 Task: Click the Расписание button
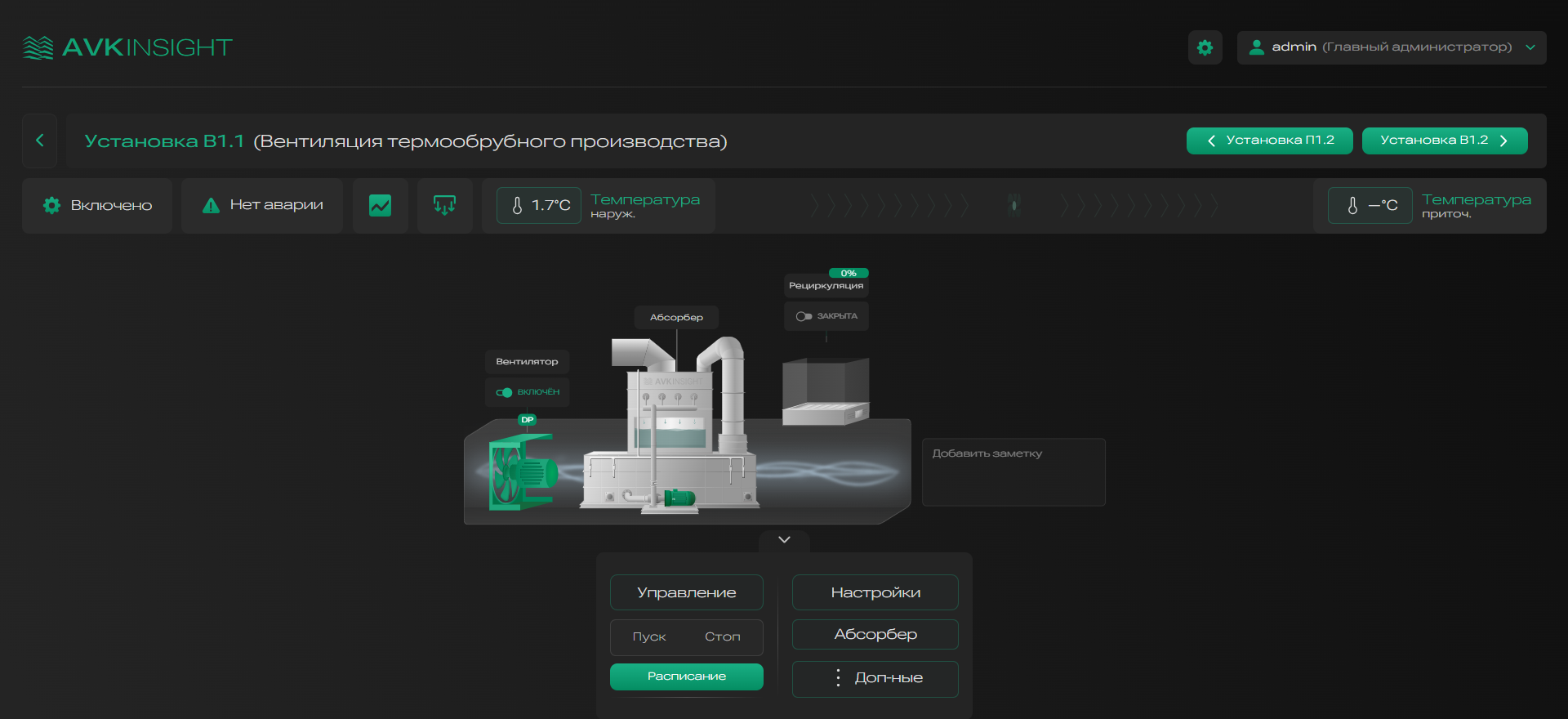pos(686,677)
